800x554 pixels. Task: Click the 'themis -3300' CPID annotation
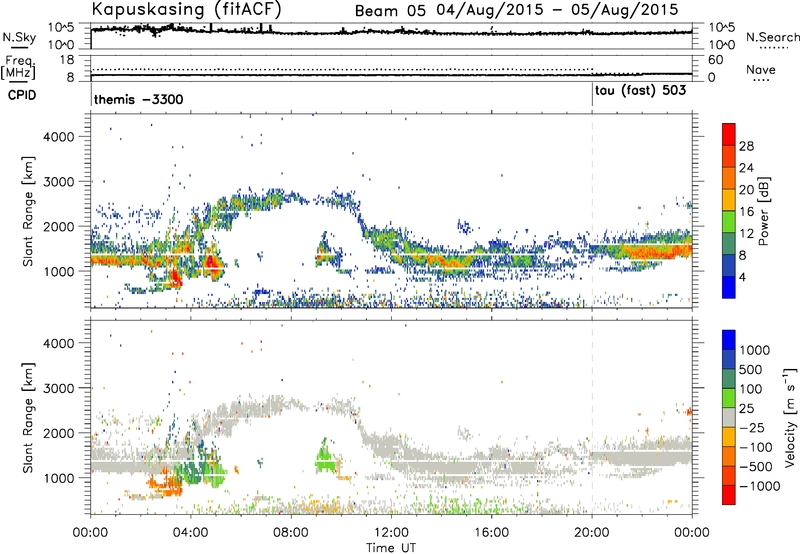tap(139, 99)
